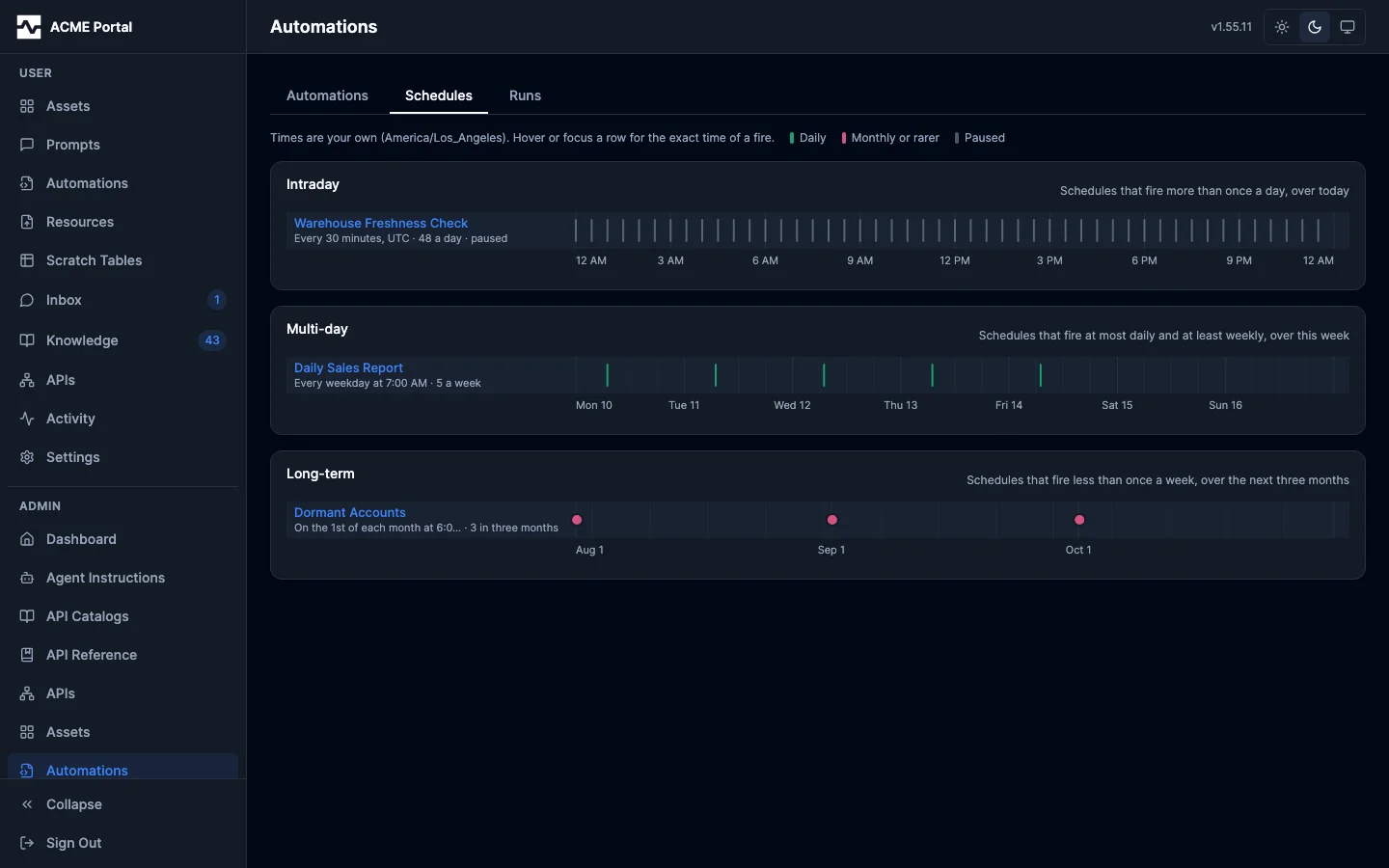
Task: Collapse the sidebar
Action: (123, 804)
